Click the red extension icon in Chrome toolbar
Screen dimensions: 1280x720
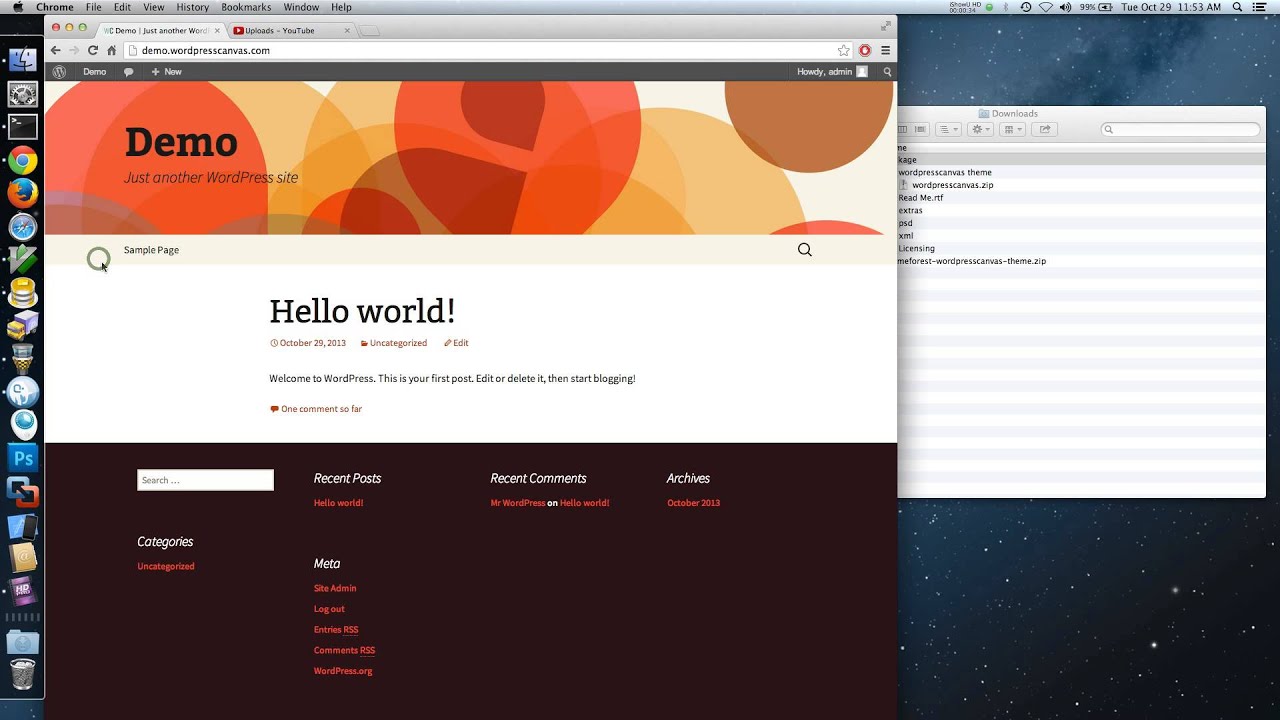(865, 50)
